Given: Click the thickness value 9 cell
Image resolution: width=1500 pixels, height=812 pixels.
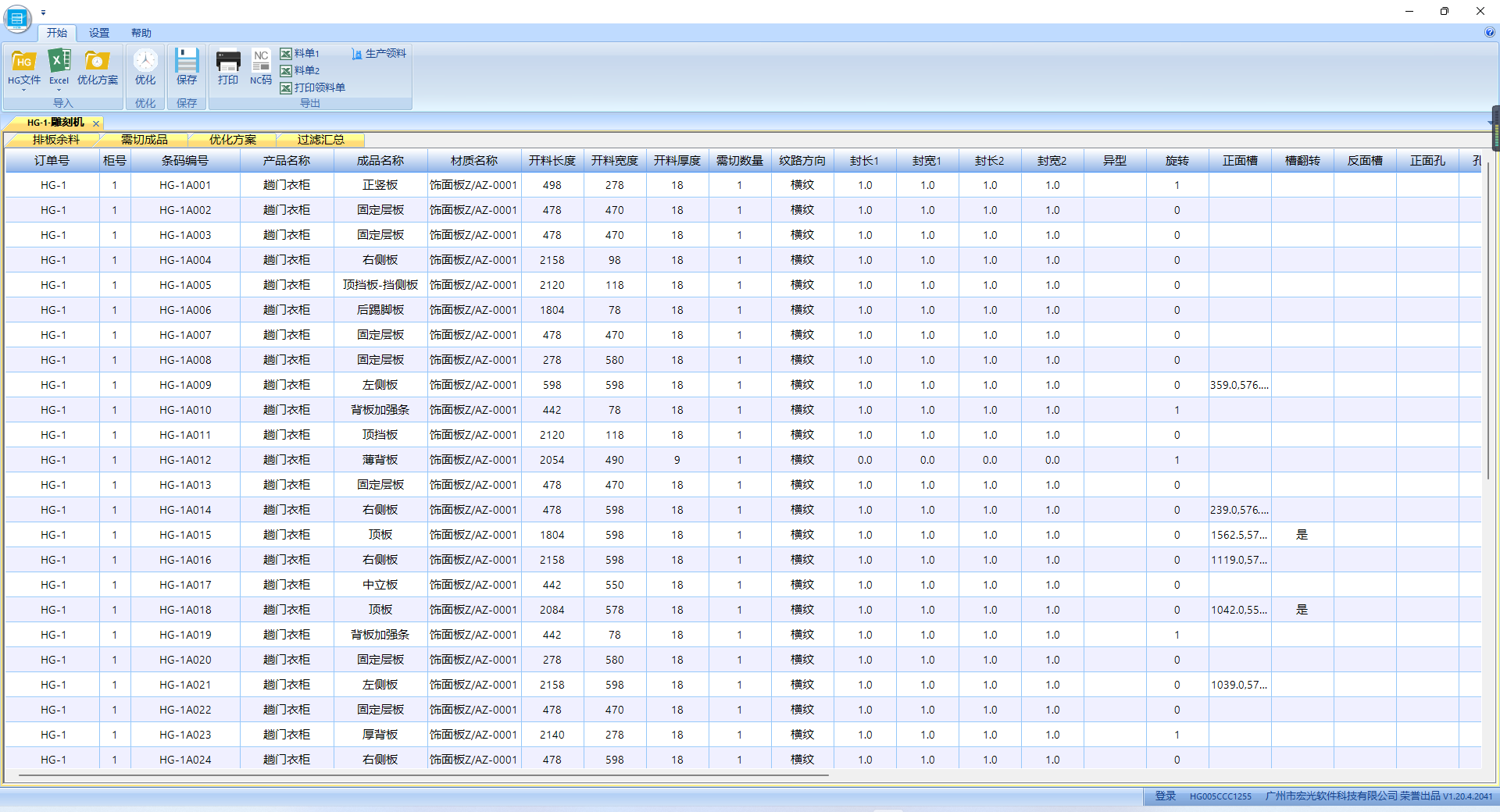Looking at the screenshot, I should coord(677,460).
